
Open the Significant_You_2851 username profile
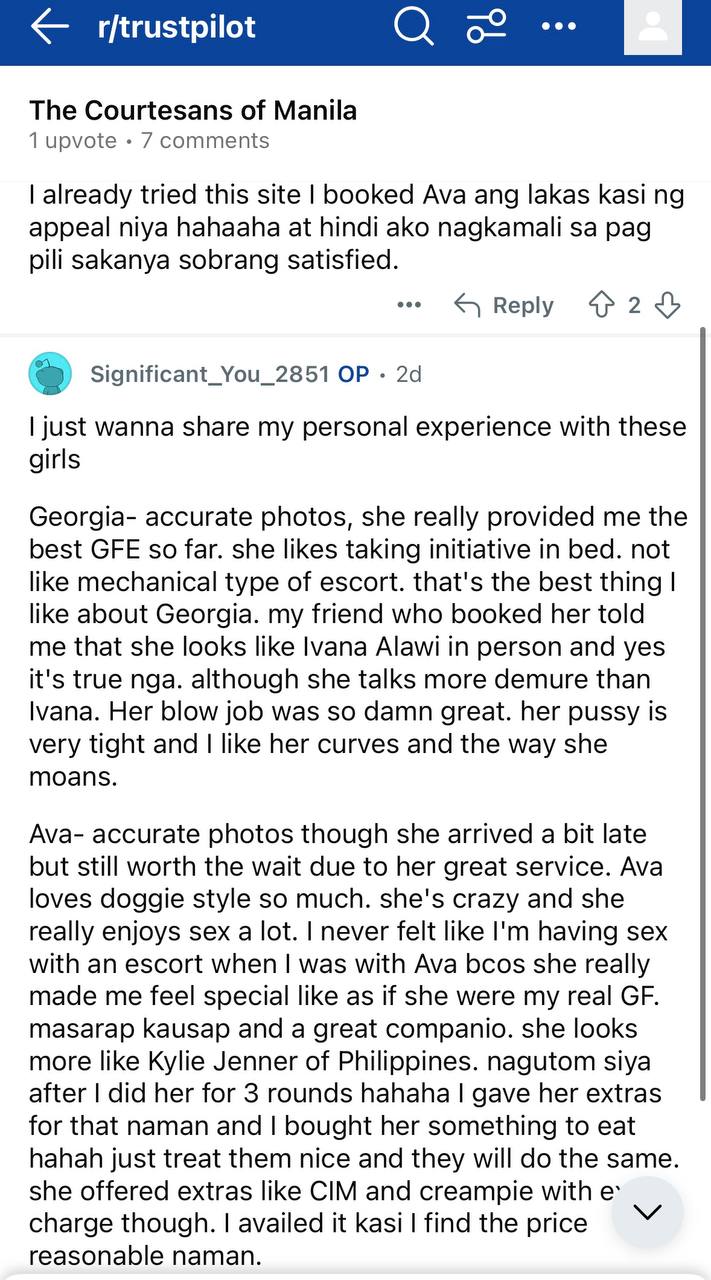coord(209,374)
